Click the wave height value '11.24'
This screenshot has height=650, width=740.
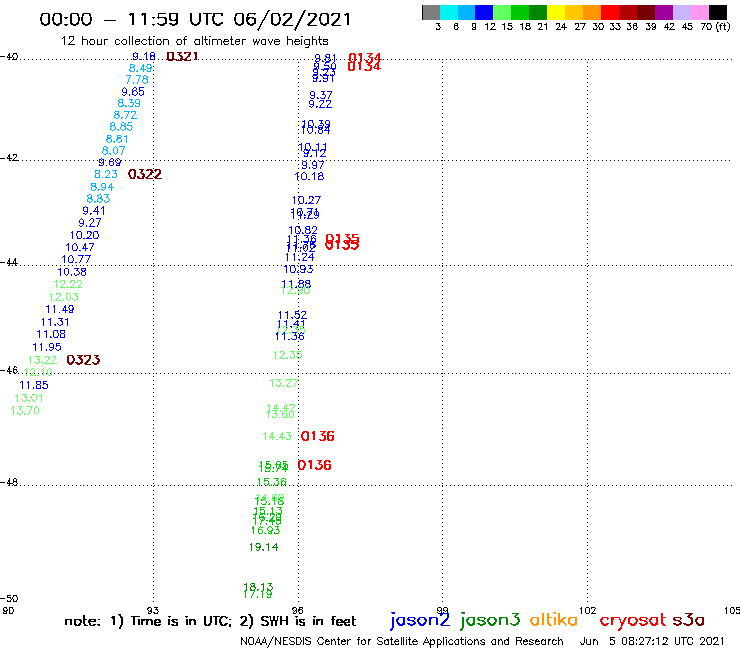coord(300,257)
